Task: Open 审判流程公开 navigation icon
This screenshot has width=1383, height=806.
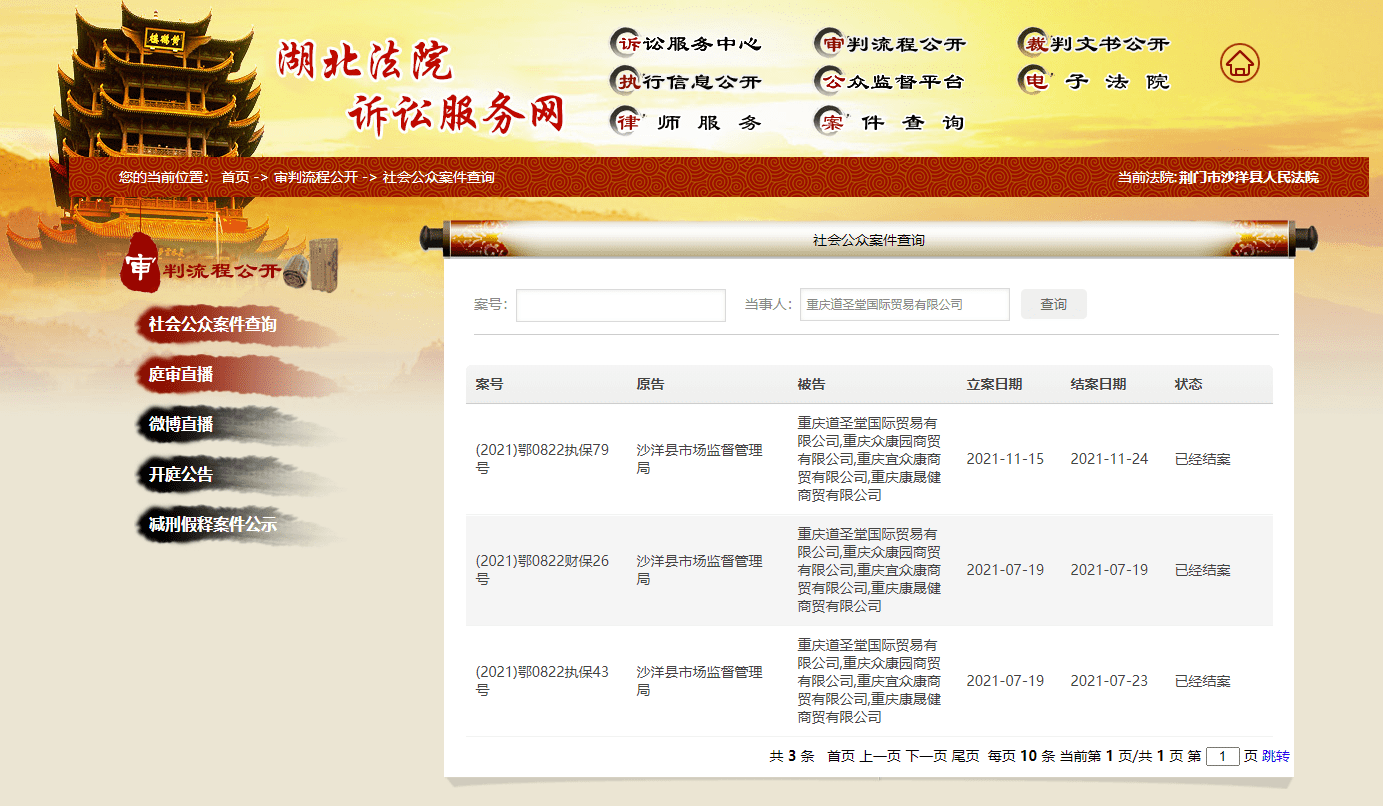Action: (831, 43)
